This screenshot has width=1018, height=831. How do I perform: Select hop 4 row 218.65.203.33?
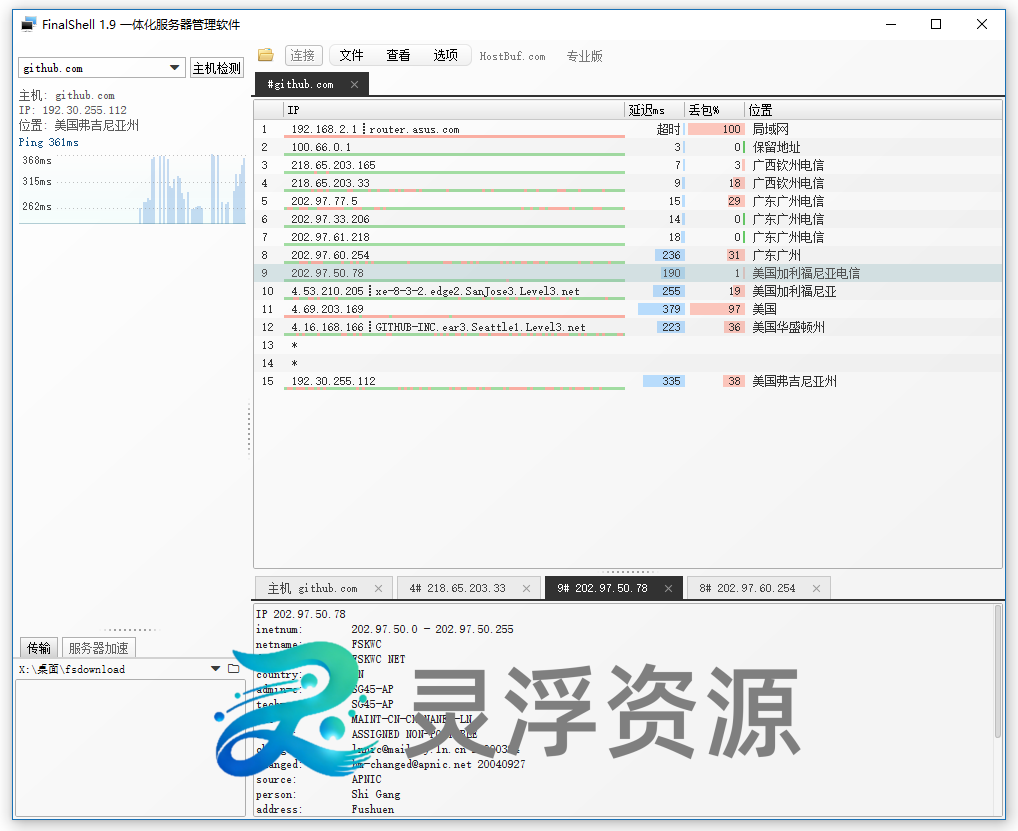coord(628,183)
